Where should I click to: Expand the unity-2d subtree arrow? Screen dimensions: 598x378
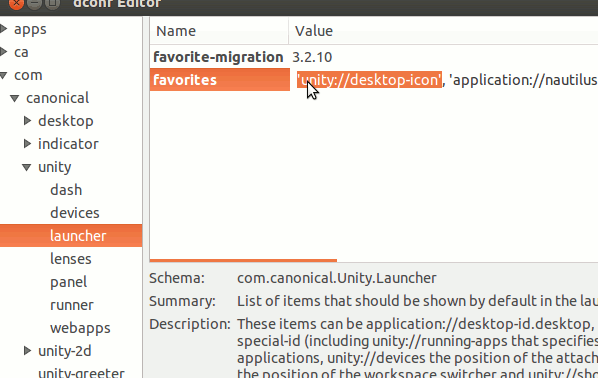(27, 351)
